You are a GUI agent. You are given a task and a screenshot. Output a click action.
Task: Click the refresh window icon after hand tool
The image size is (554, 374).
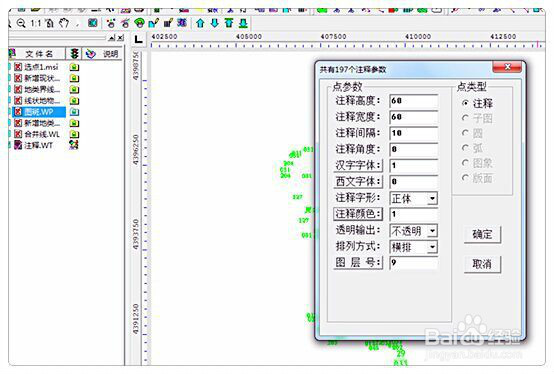(x=93, y=23)
